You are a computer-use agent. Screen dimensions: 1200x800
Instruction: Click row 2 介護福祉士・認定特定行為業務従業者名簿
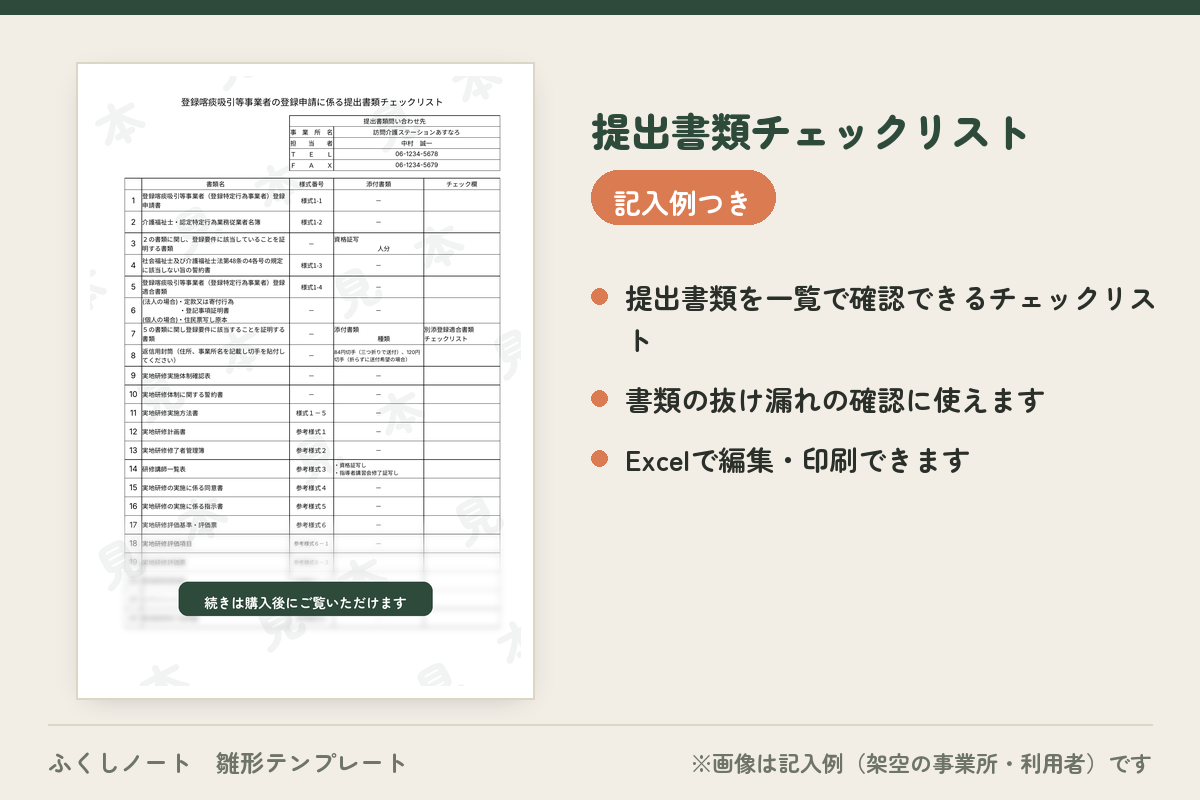click(215, 222)
